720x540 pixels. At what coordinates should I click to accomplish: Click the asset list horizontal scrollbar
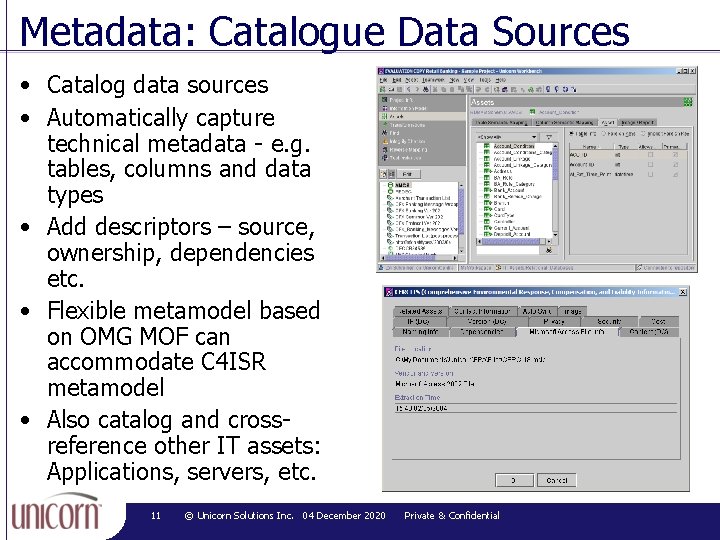(514, 242)
